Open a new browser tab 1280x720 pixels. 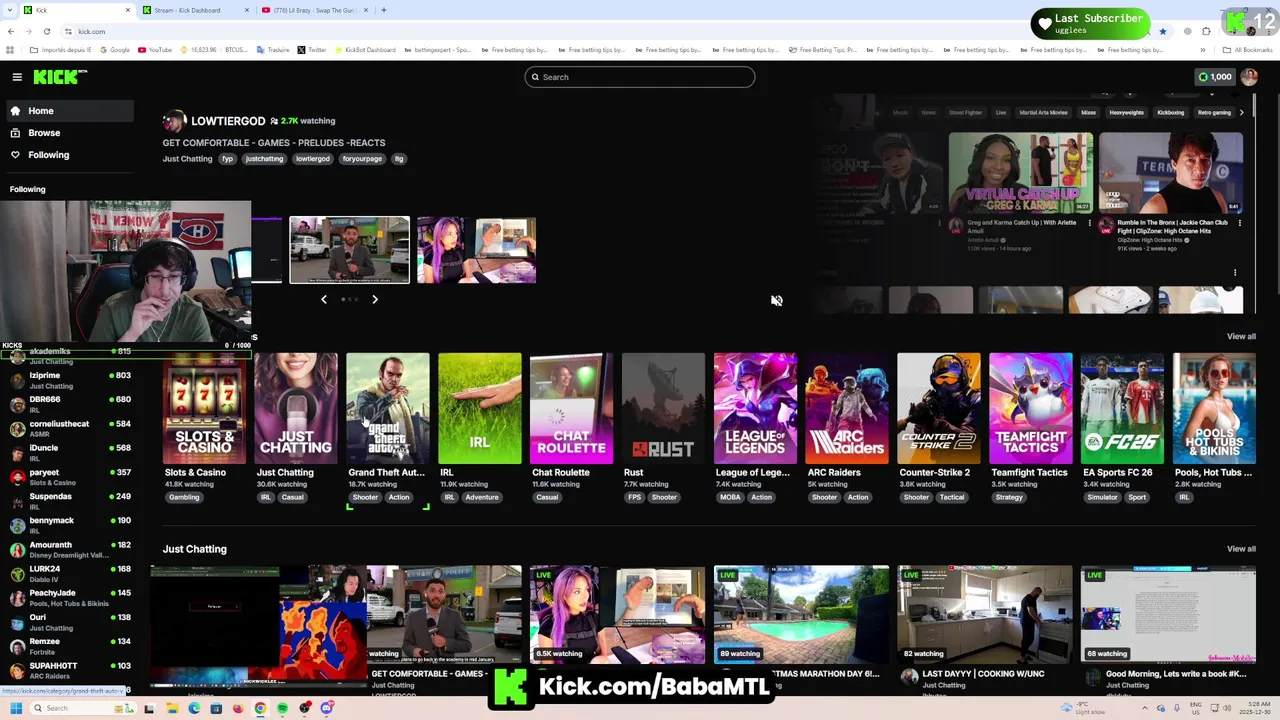[x=384, y=10]
